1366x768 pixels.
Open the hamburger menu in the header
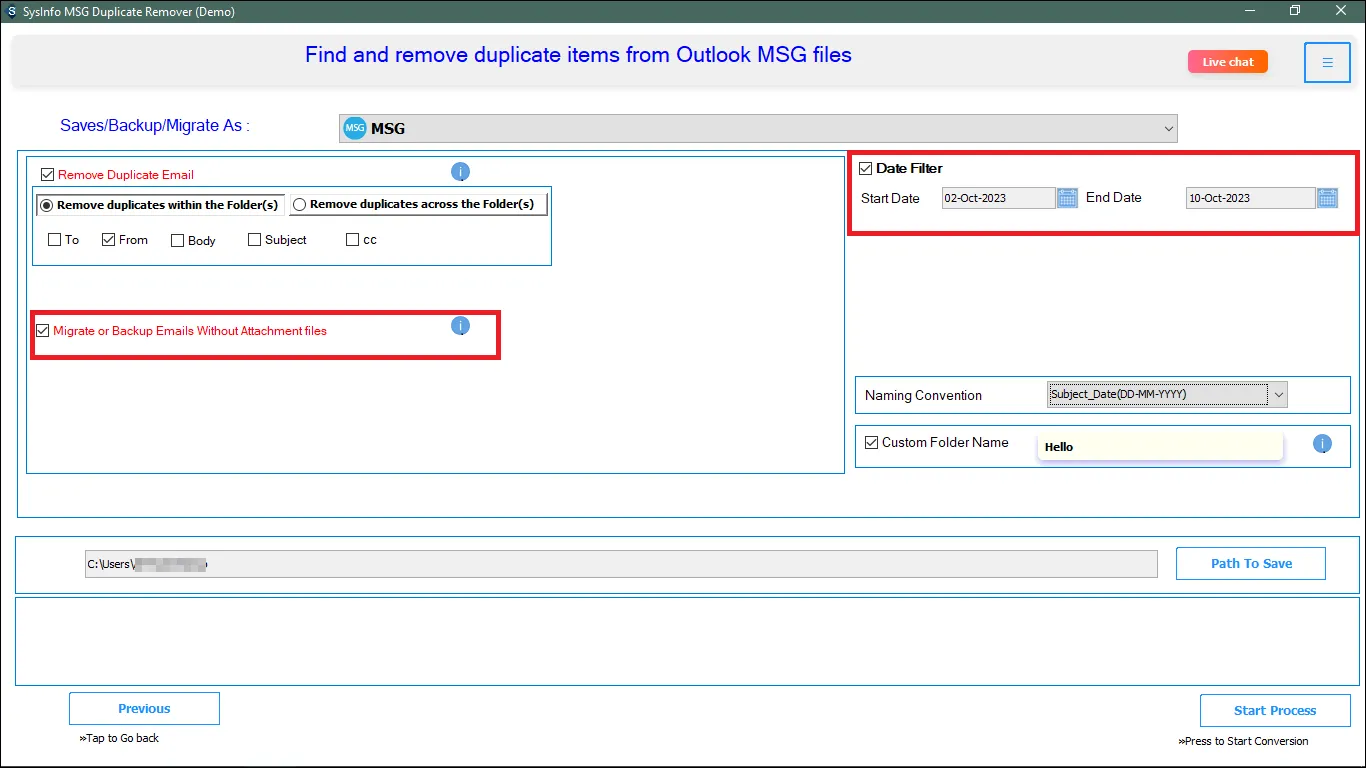click(x=1327, y=62)
